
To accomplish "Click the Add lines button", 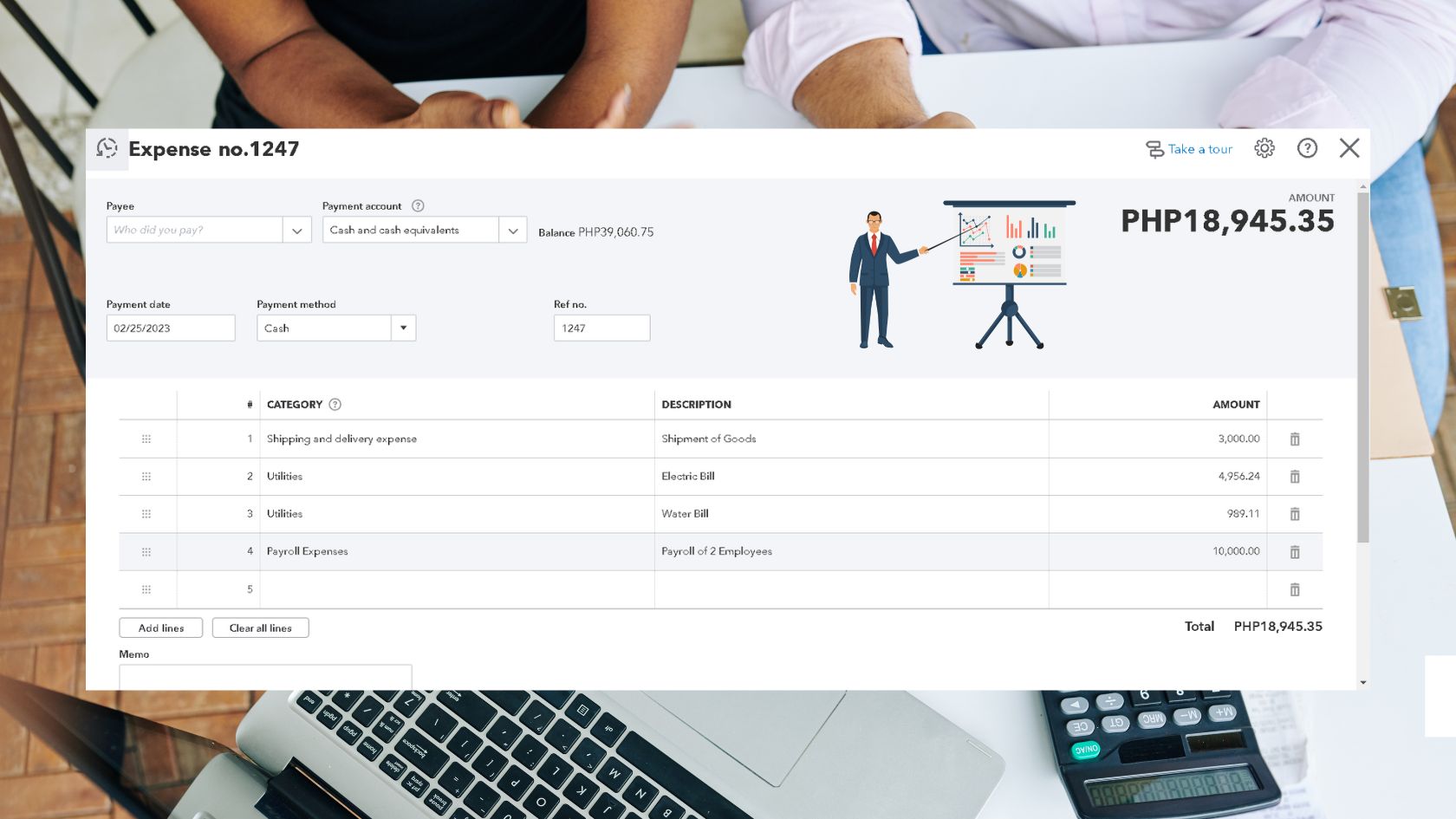I will coord(161,627).
